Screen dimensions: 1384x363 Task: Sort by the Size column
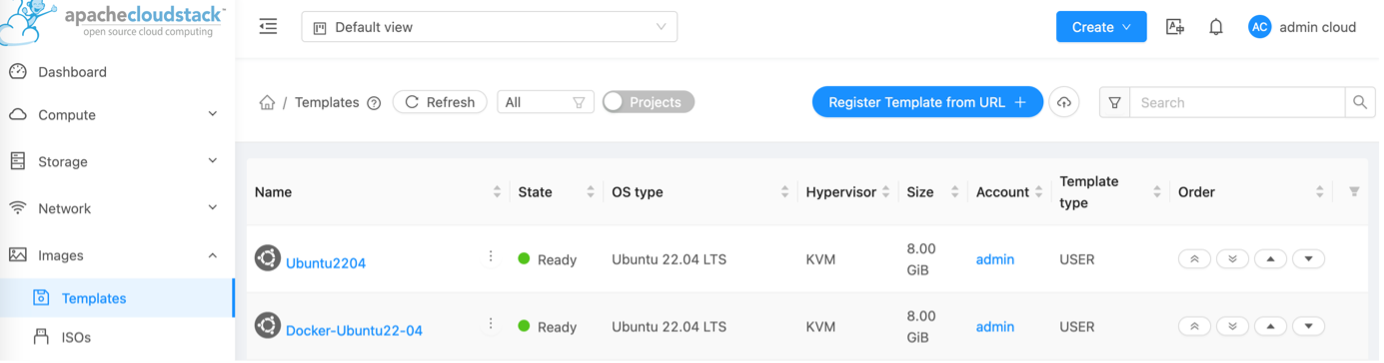click(933, 192)
